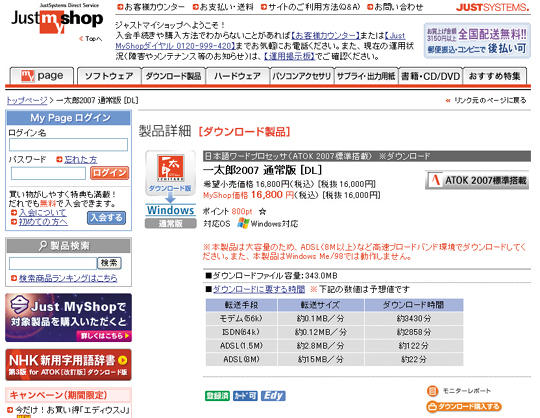Click the JUSTSYSTEMS logo
Viewport: 540px width, 418px height.
coord(492,7)
